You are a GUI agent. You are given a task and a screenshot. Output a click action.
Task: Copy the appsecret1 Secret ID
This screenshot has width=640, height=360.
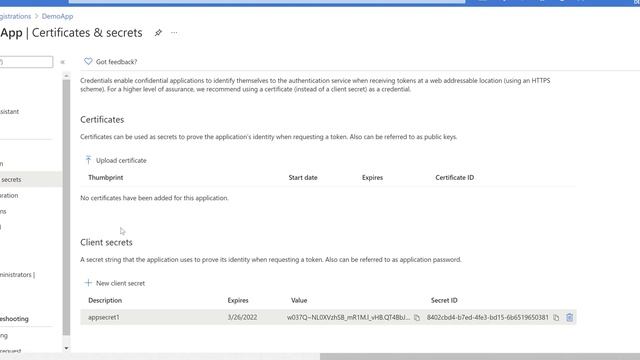pos(556,318)
